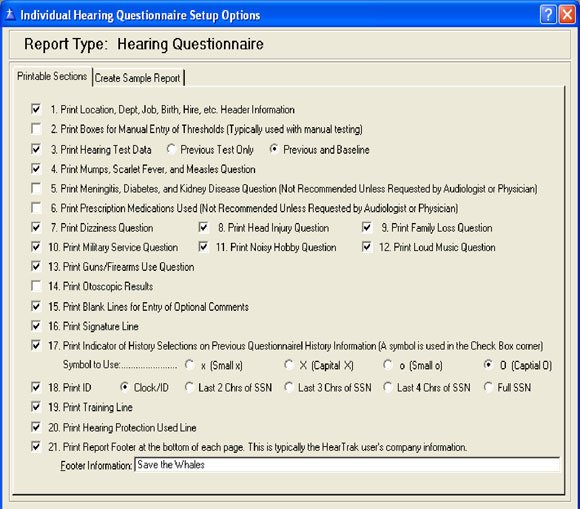Choose Capital O symbol radio button
Image resolution: width=580 pixels, height=509 pixels.
pyautogui.click(x=488, y=365)
